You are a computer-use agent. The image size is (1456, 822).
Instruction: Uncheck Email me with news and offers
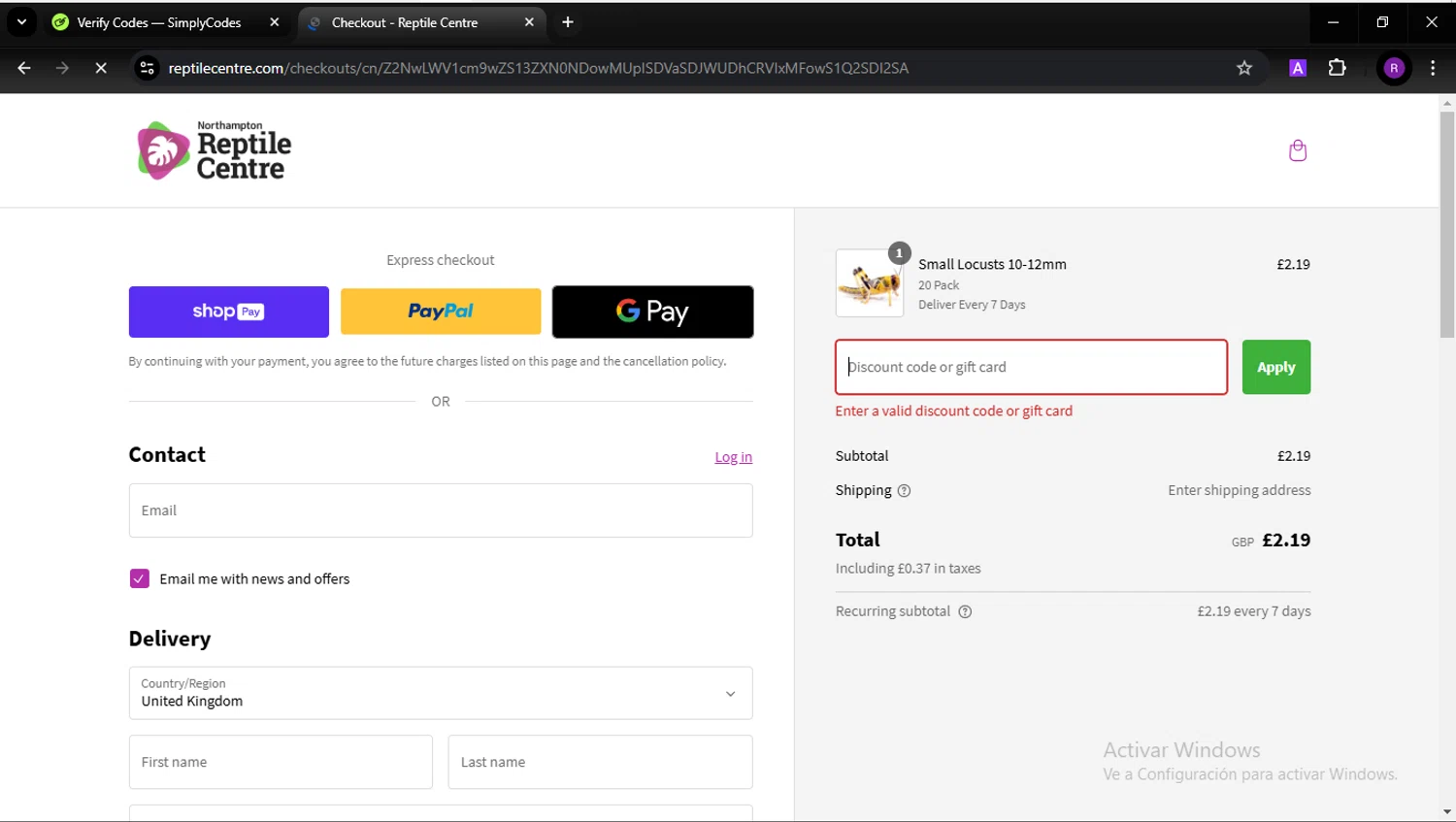click(x=139, y=578)
